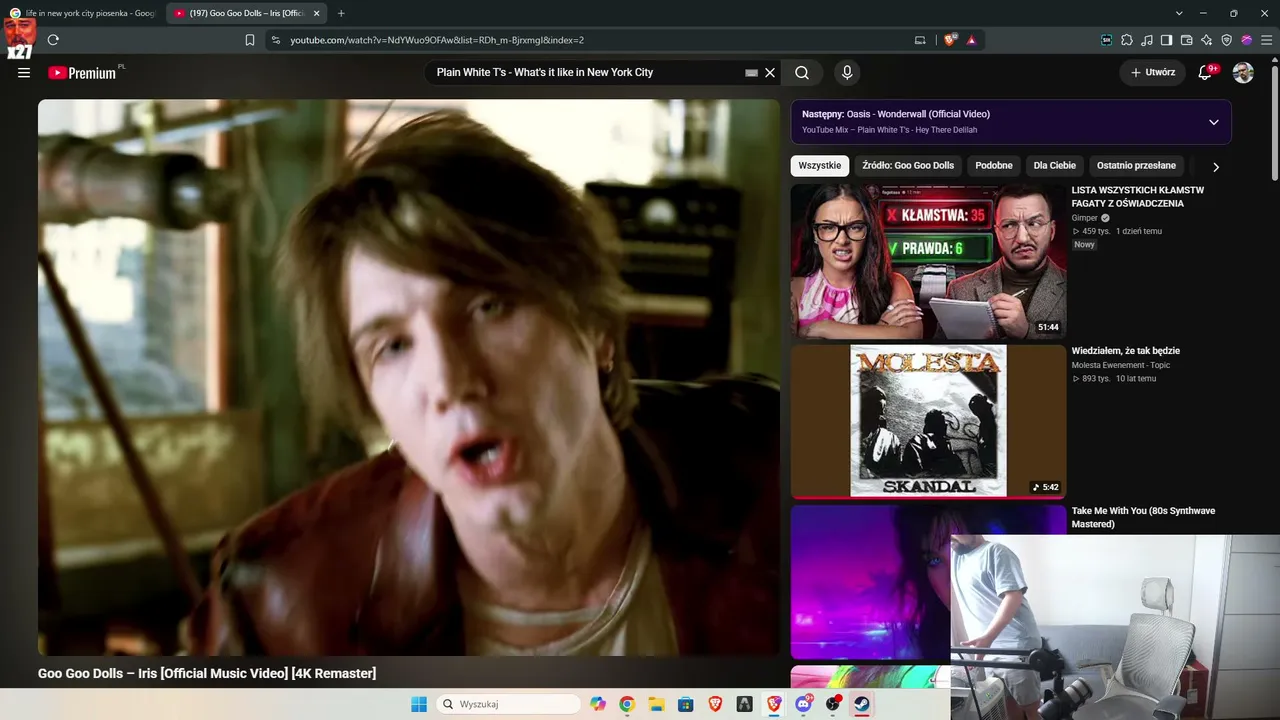Click the Windows taskbar Wyszukaj search box

509,704
